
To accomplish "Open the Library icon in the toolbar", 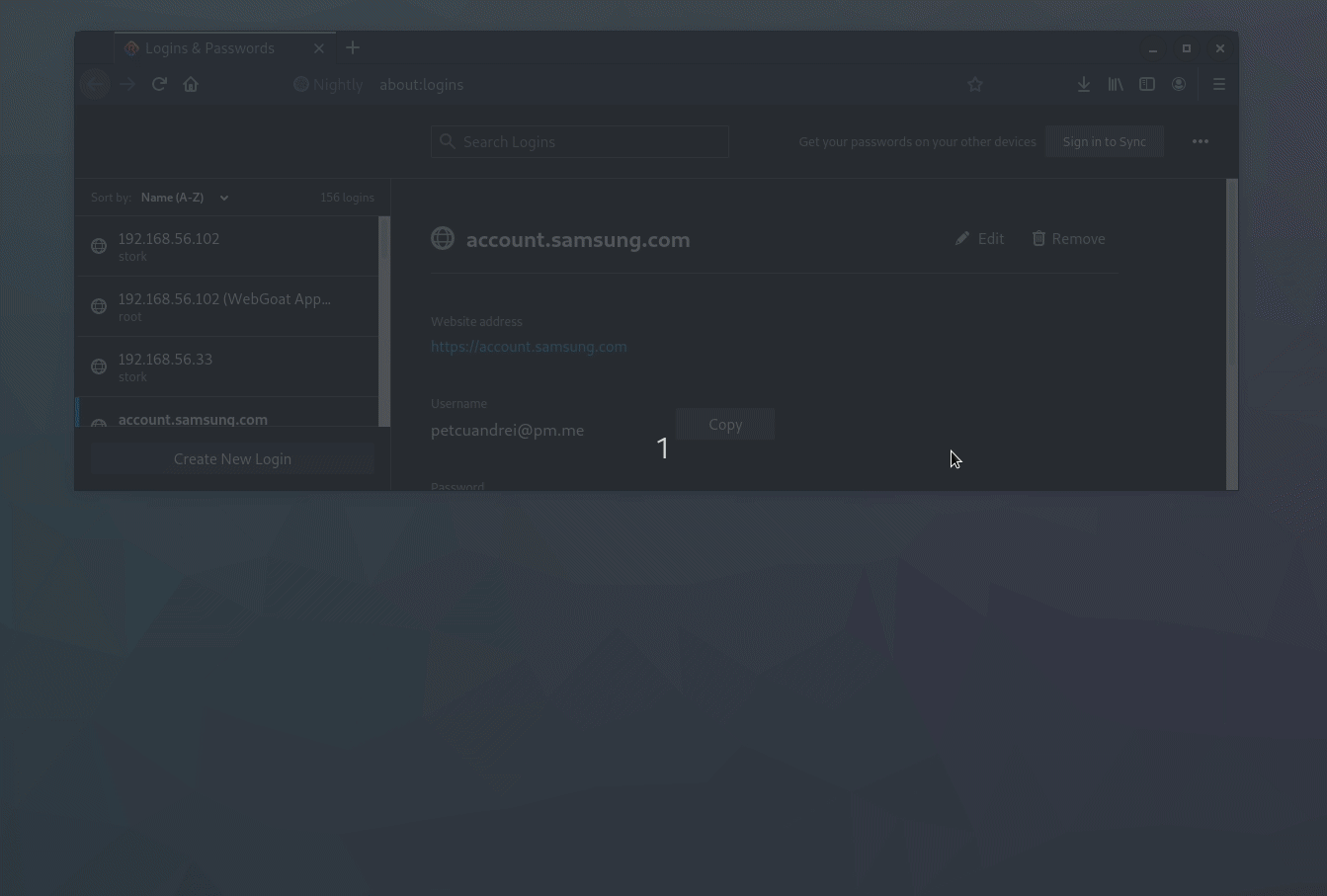I will (x=1116, y=85).
